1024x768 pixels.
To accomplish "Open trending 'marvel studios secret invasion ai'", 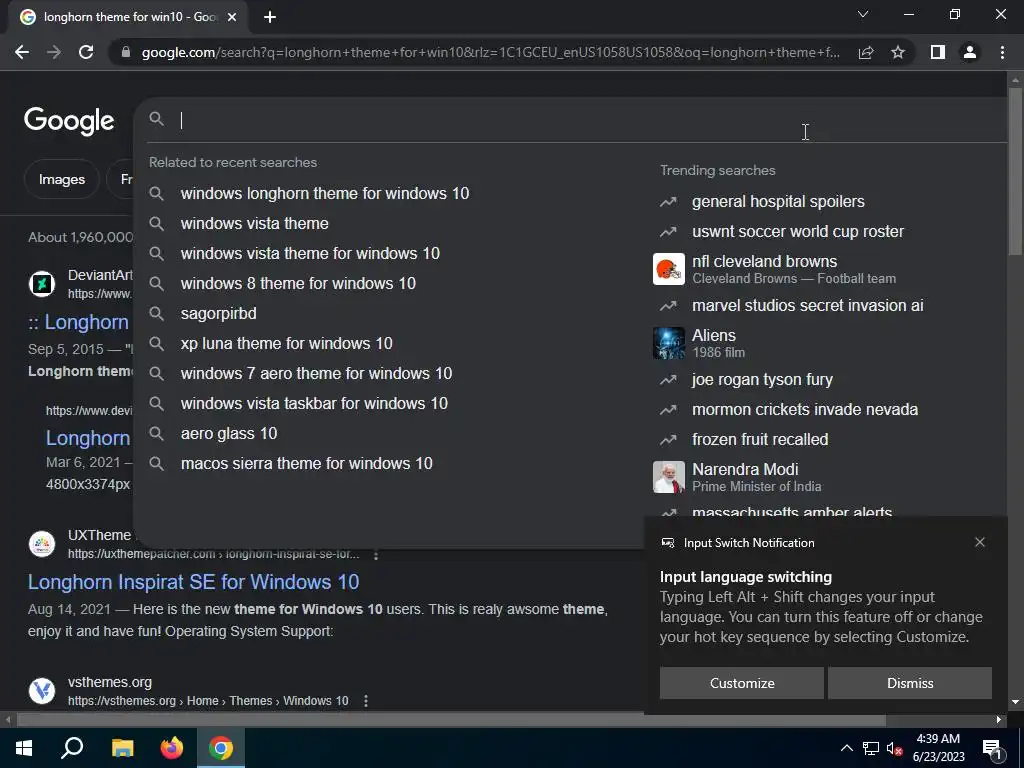I will pyautogui.click(x=808, y=306).
